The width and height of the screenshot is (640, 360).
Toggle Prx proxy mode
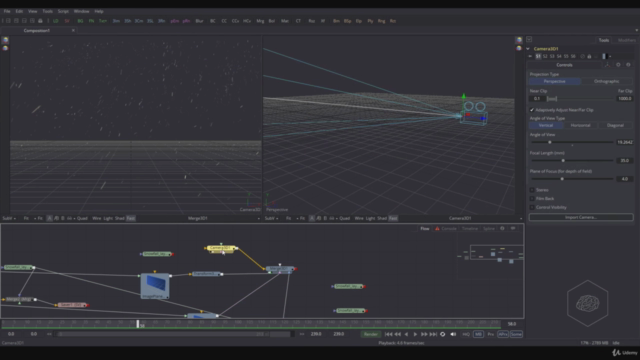pyautogui.click(x=491, y=334)
